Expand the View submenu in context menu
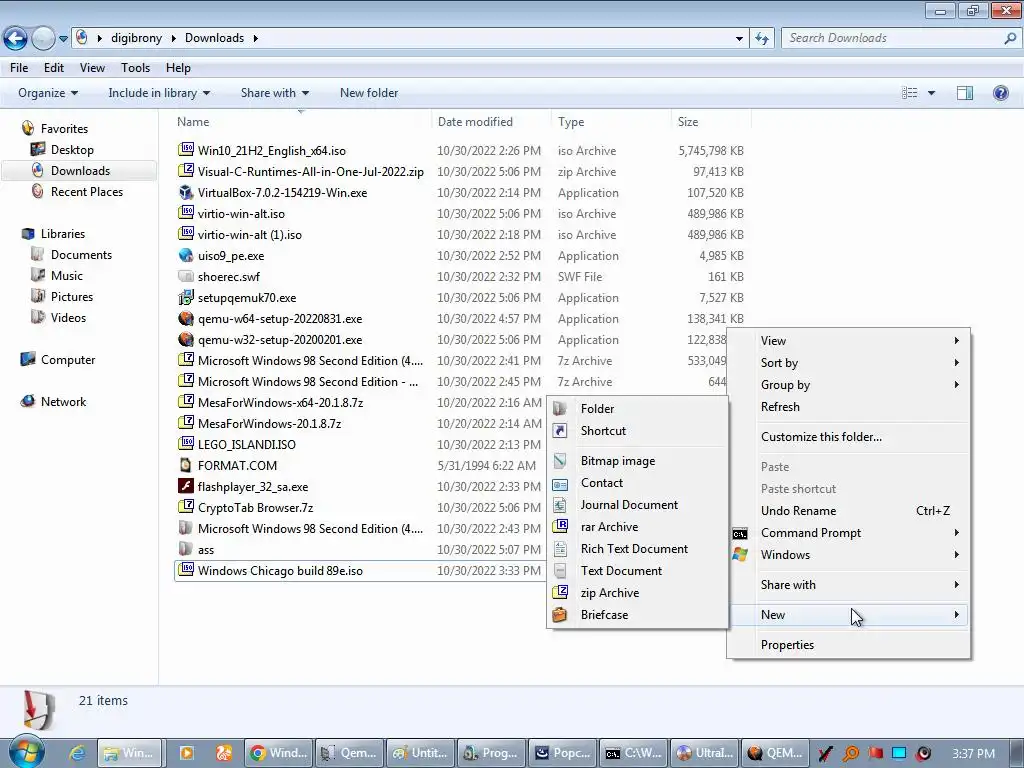1024x768 pixels. point(849,341)
